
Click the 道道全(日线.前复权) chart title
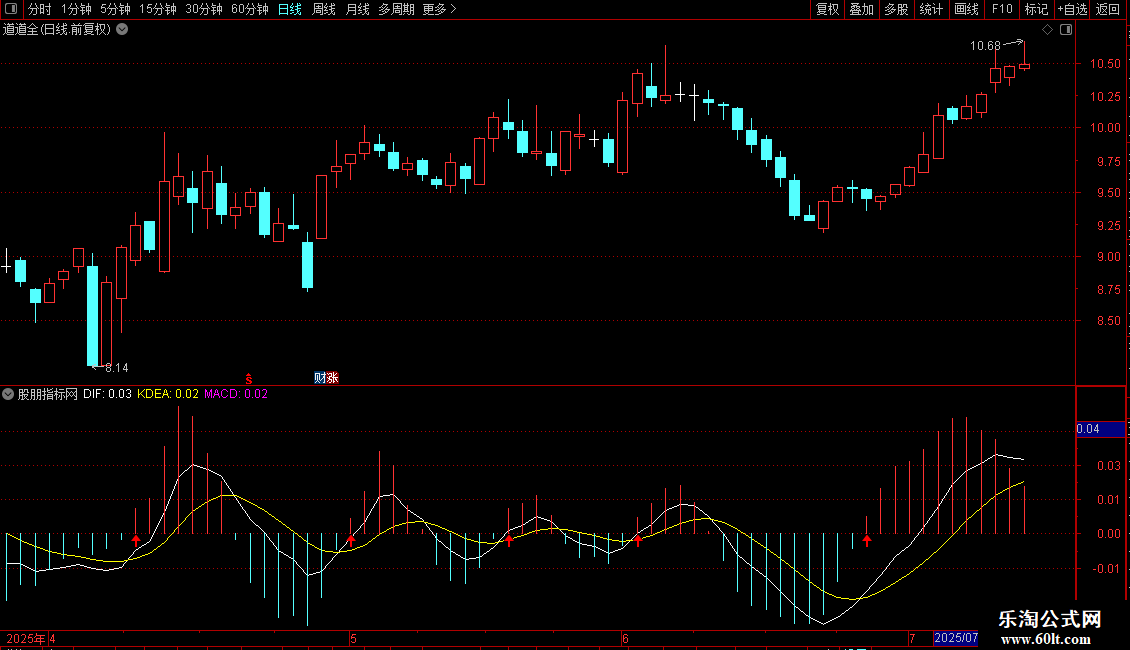click(57, 30)
